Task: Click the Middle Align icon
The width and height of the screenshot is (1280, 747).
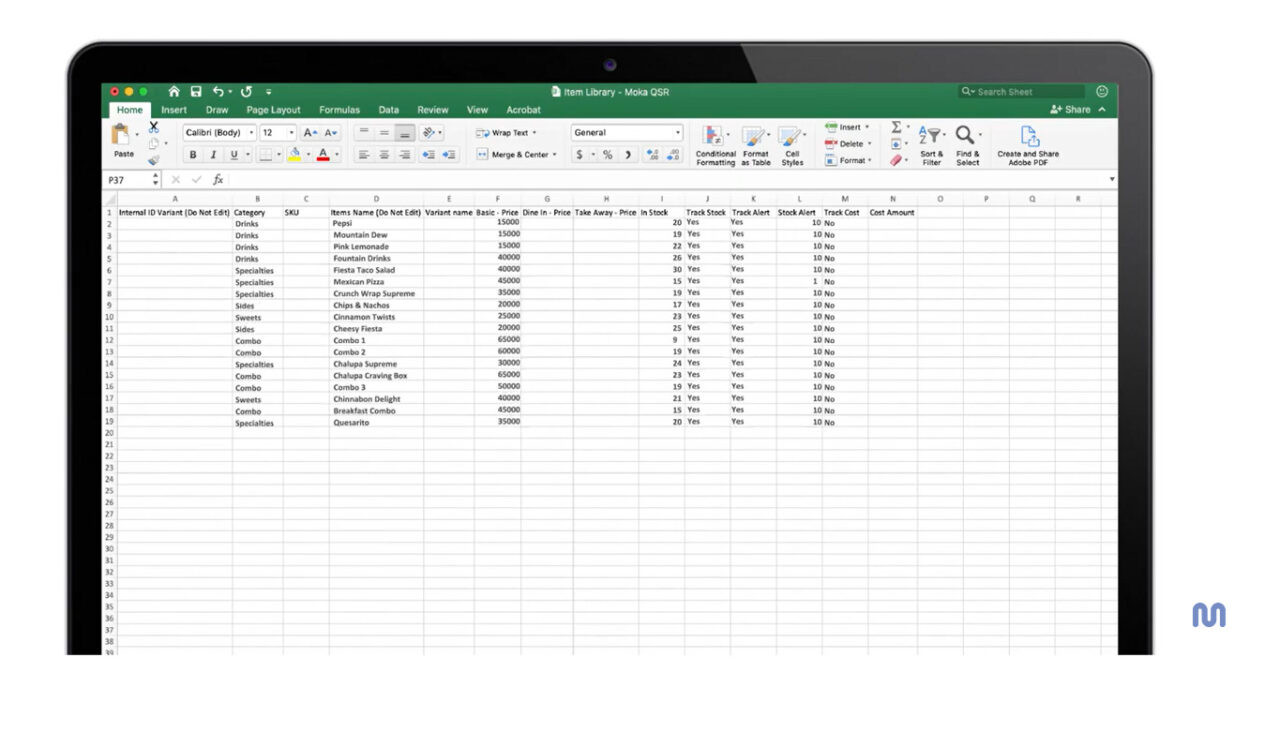Action: click(x=384, y=132)
